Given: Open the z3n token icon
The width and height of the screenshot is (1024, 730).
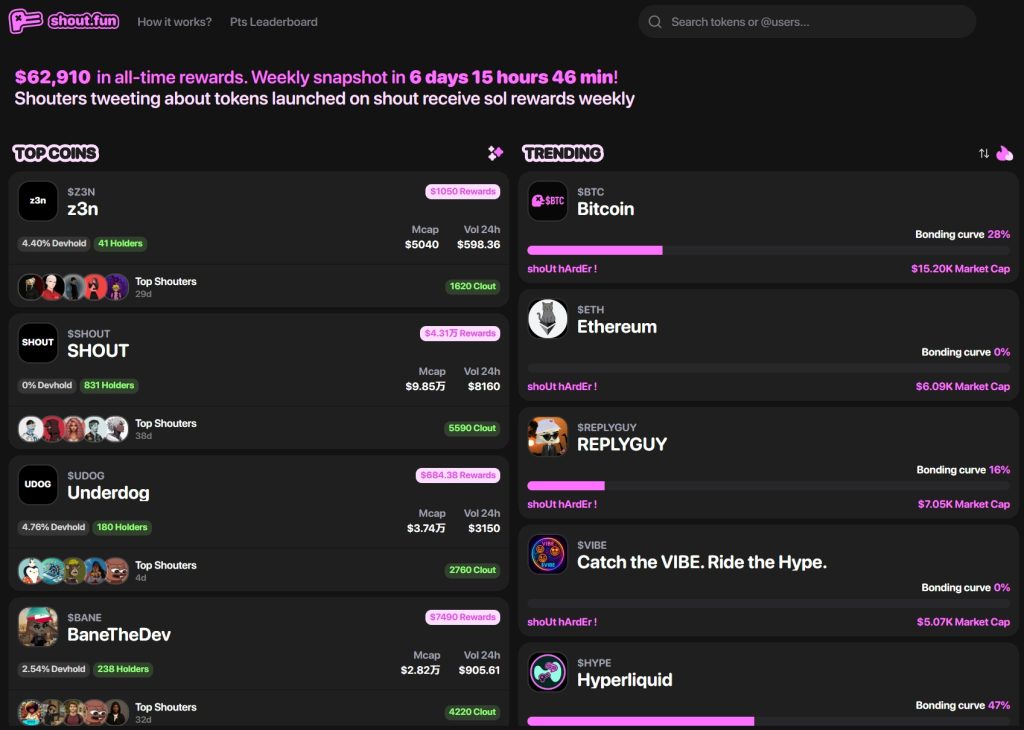Looking at the screenshot, I should [x=38, y=200].
